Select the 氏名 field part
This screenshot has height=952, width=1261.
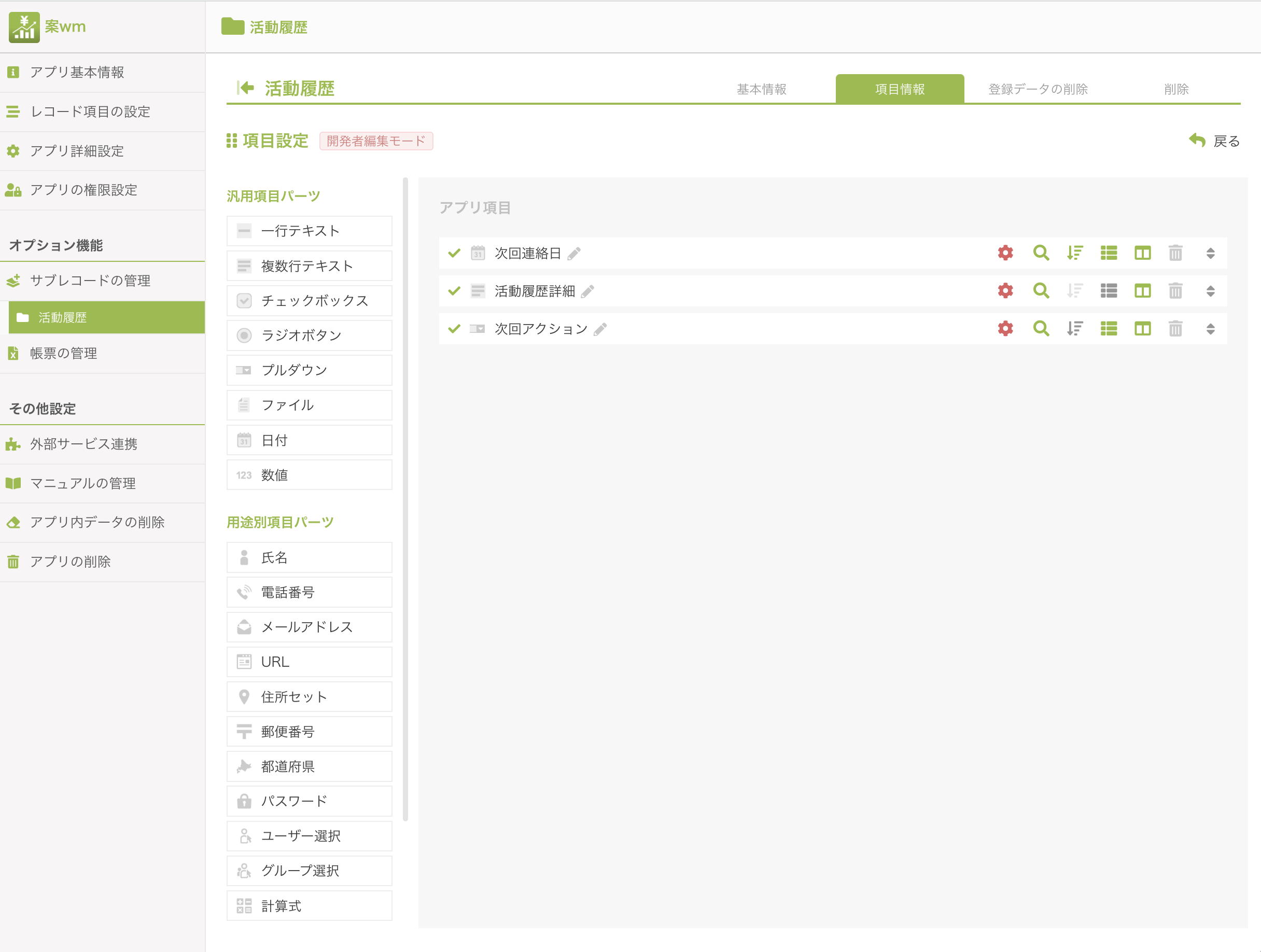click(310, 557)
